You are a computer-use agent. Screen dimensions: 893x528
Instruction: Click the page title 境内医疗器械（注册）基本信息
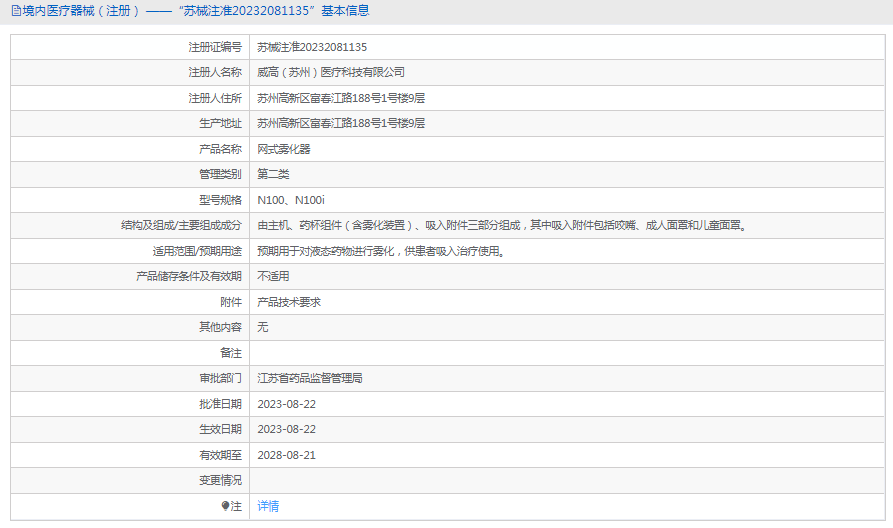pos(195,11)
